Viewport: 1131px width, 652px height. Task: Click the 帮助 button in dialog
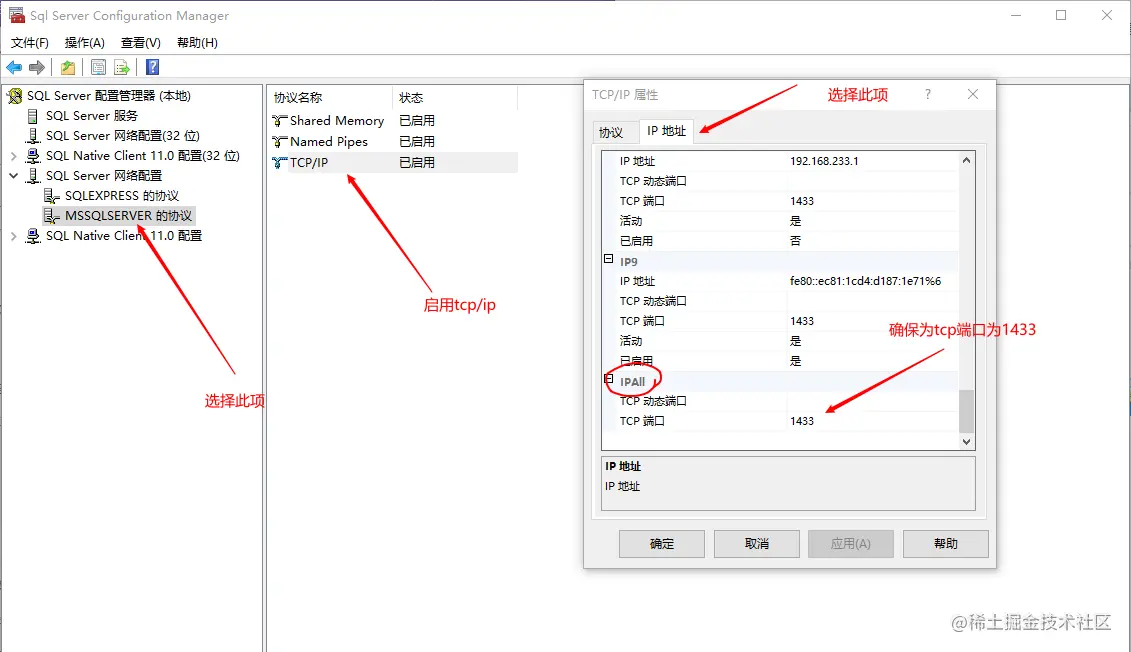tap(946, 544)
